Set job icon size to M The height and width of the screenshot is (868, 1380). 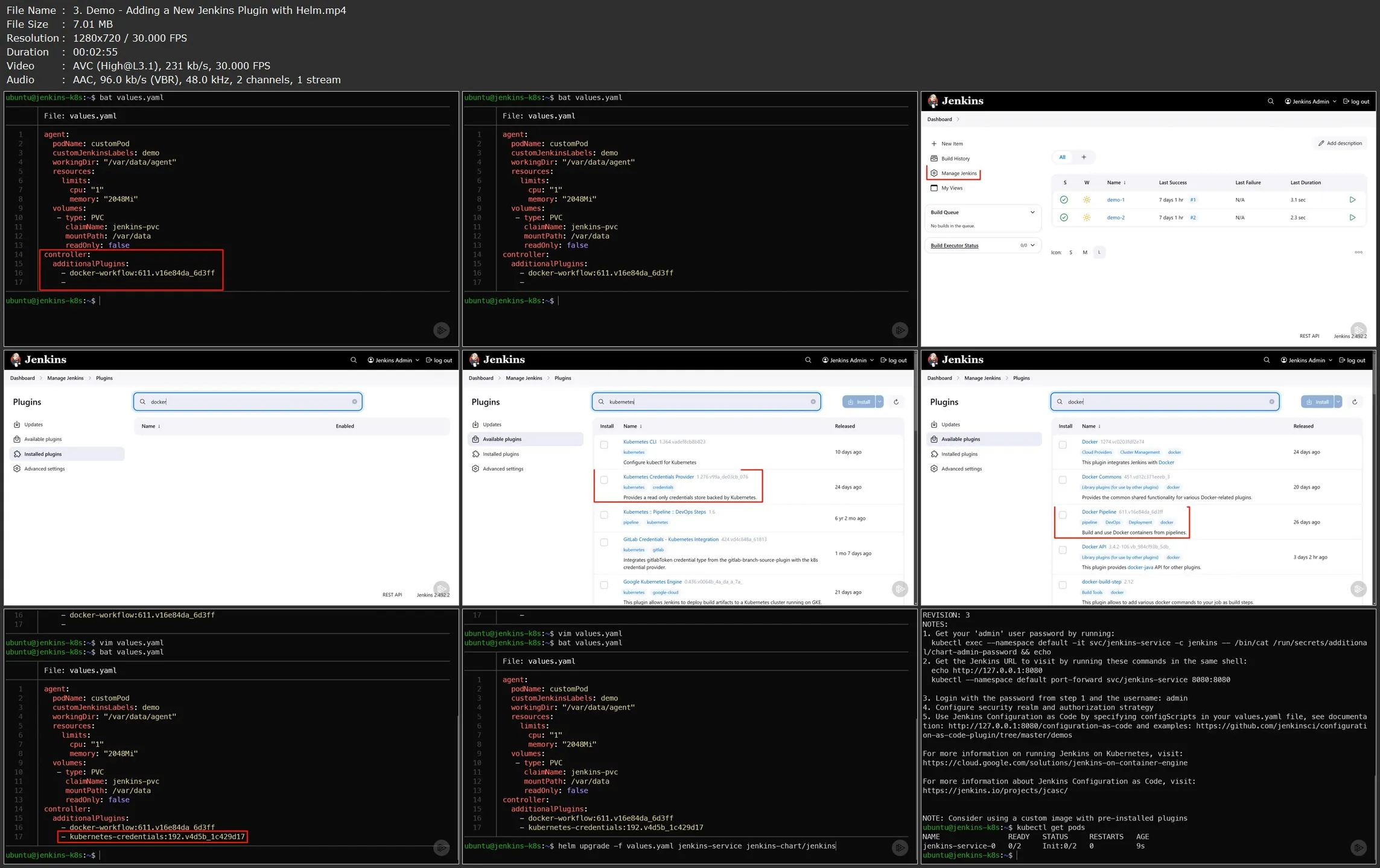pos(1085,253)
